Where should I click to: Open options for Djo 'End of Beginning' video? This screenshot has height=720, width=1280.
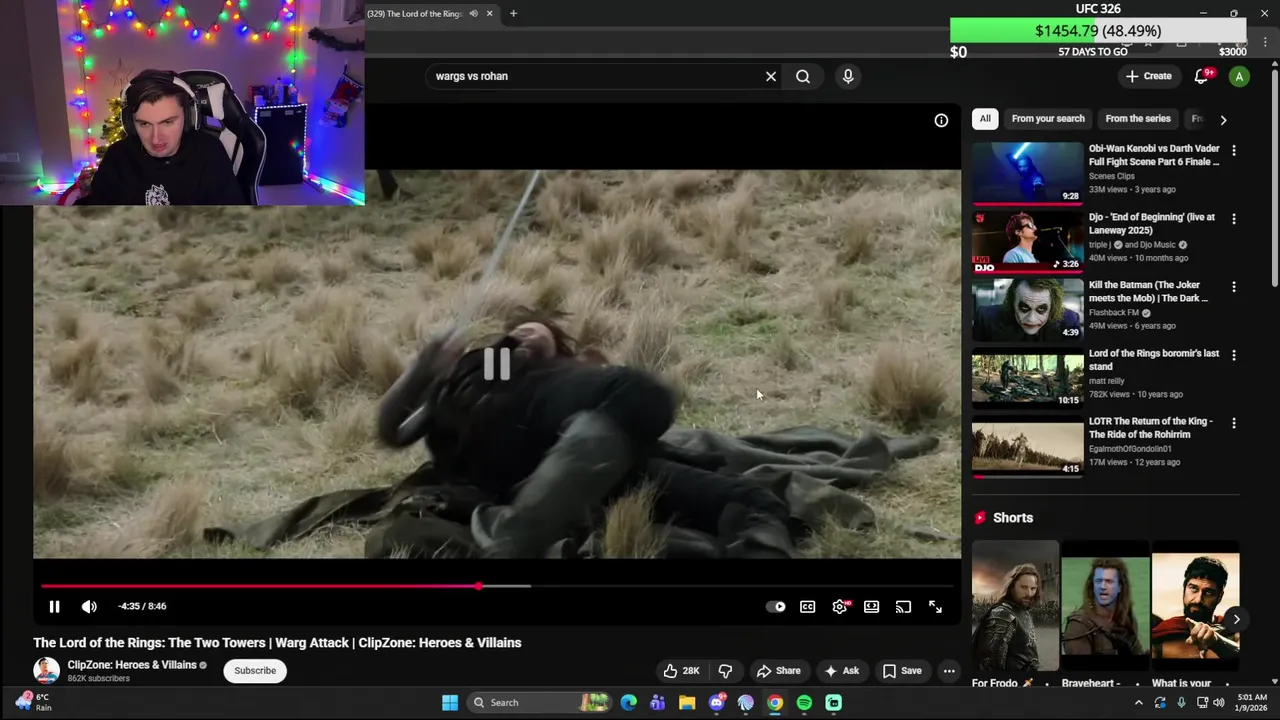(1234, 218)
